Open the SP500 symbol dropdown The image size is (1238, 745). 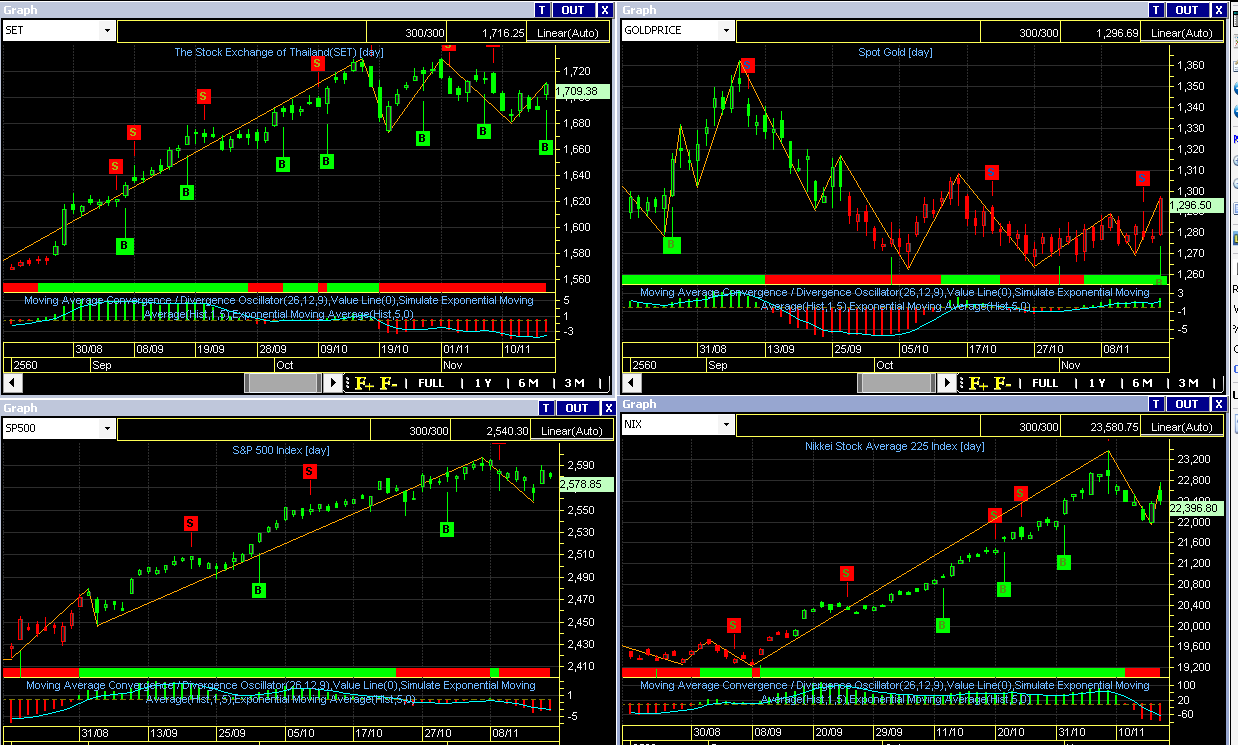click(107, 429)
